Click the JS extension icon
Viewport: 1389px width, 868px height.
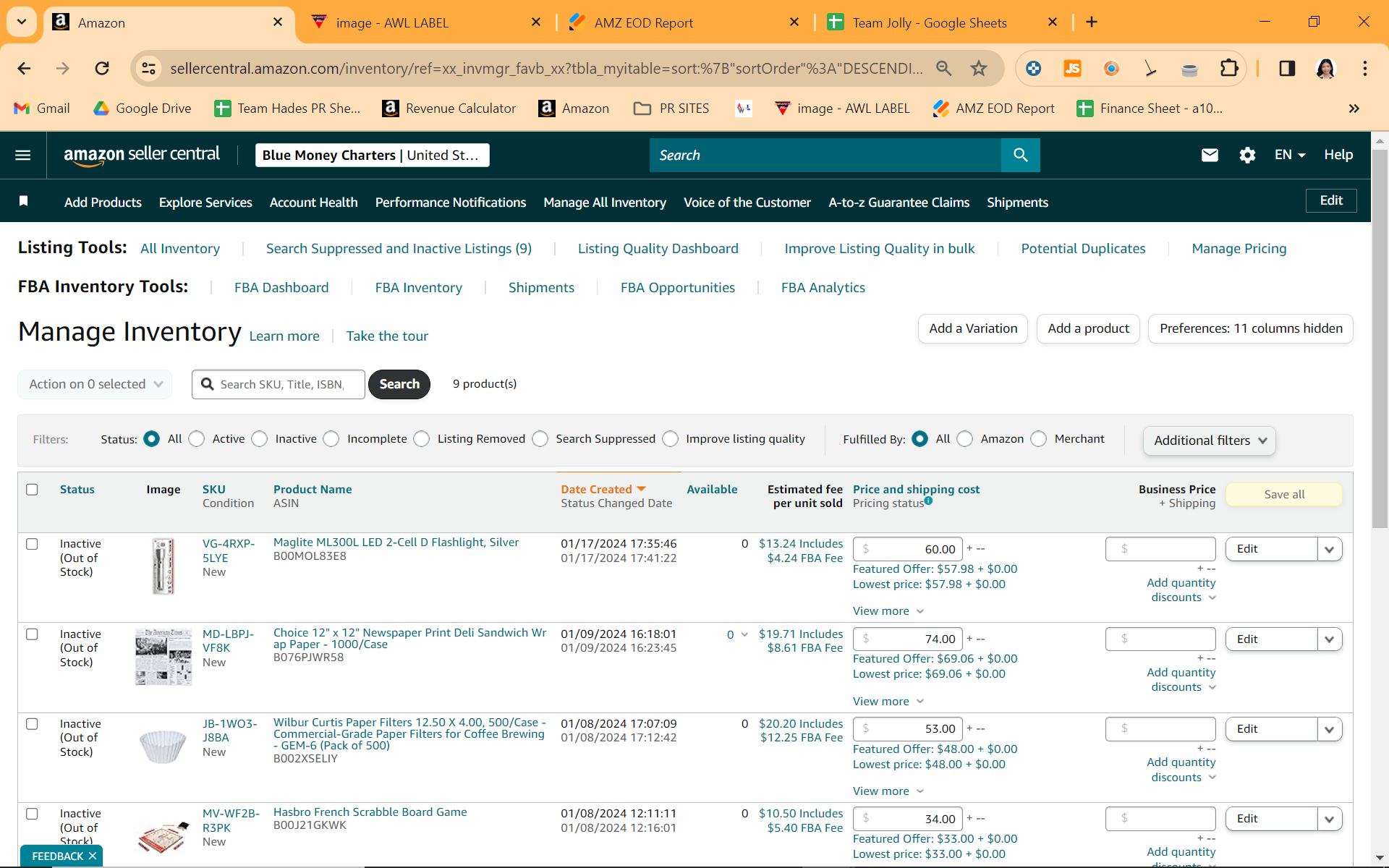(x=1072, y=68)
